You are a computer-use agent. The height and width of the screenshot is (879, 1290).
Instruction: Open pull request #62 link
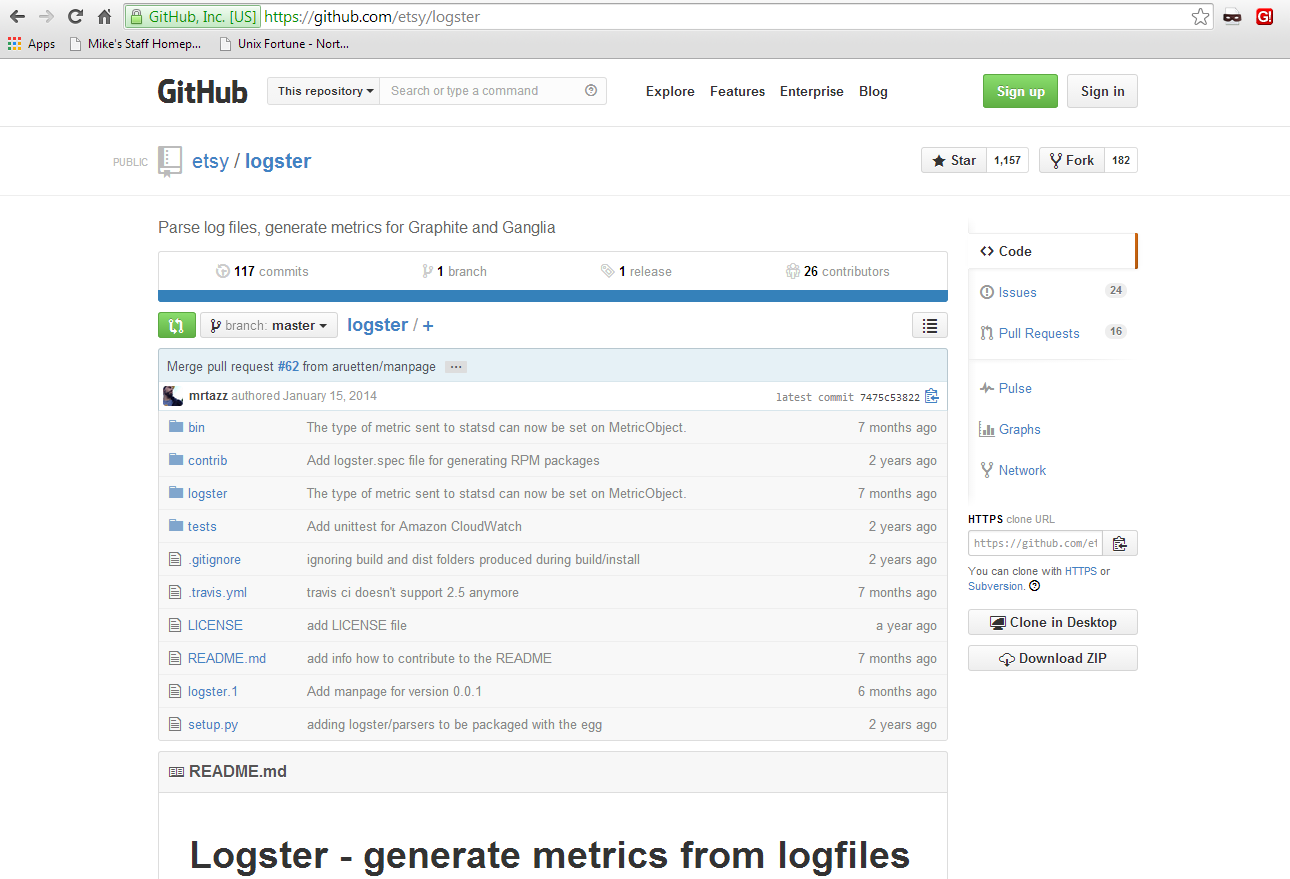click(x=288, y=367)
